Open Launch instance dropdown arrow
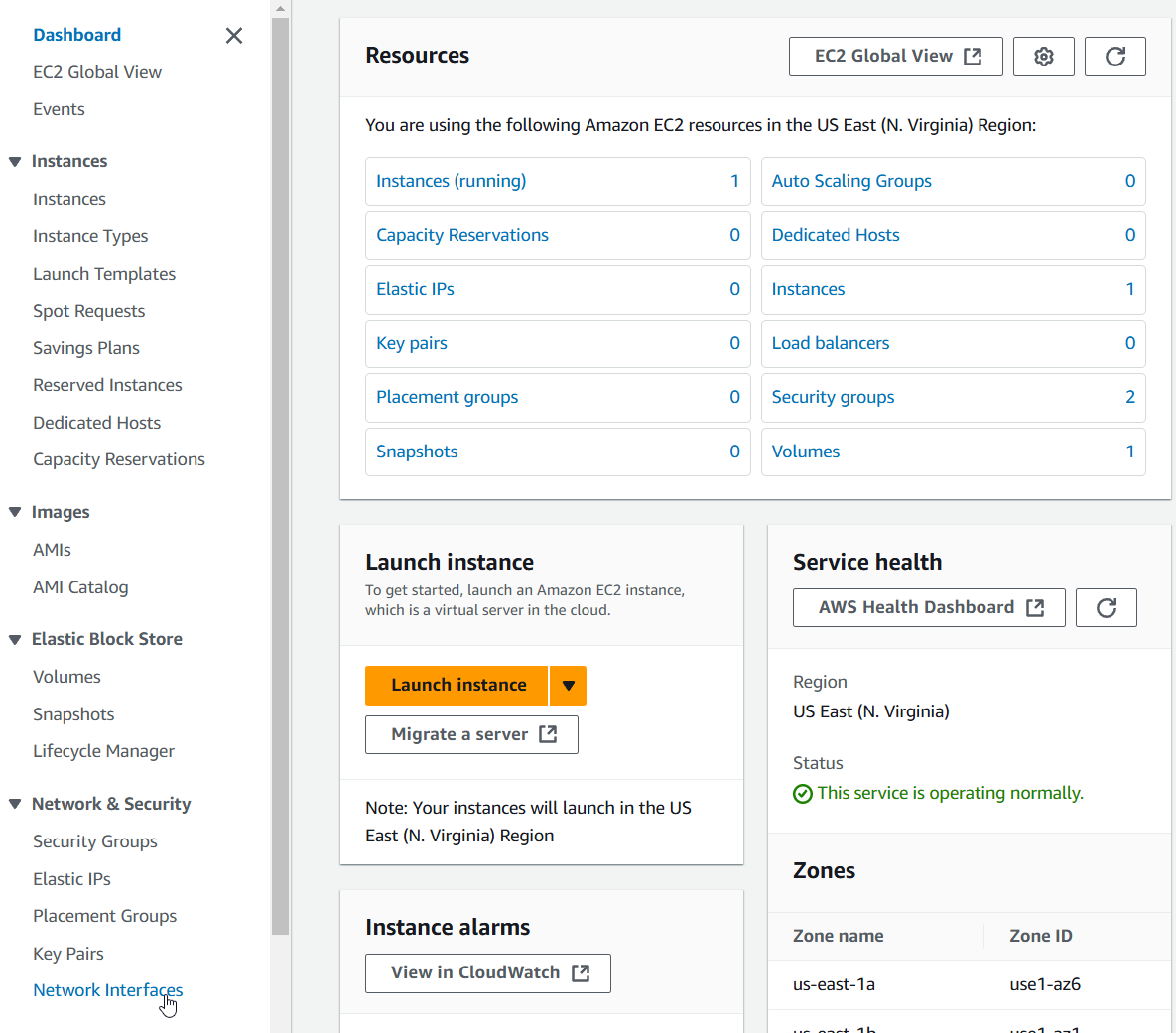Image resolution: width=1176 pixels, height=1033 pixels. pos(568,685)
